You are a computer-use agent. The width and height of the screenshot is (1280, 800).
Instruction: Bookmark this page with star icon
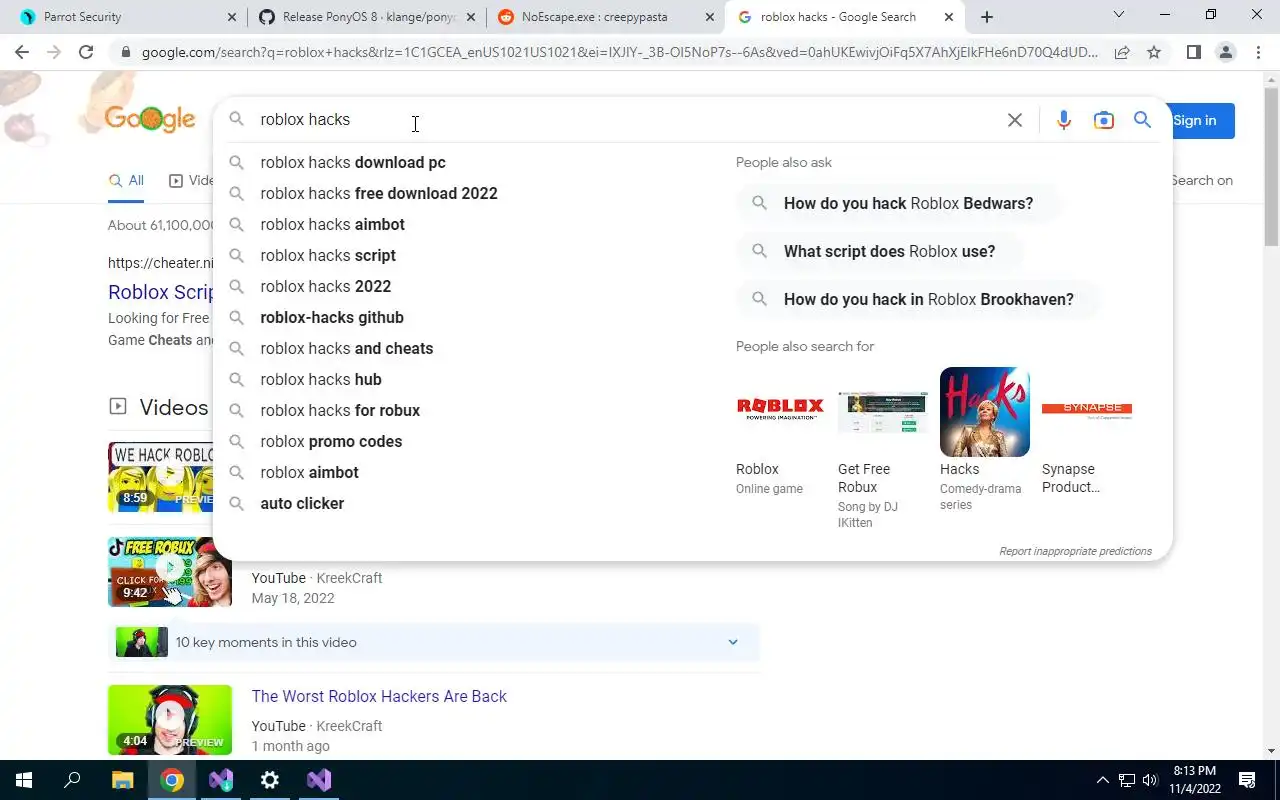[x=1154, y=52]
